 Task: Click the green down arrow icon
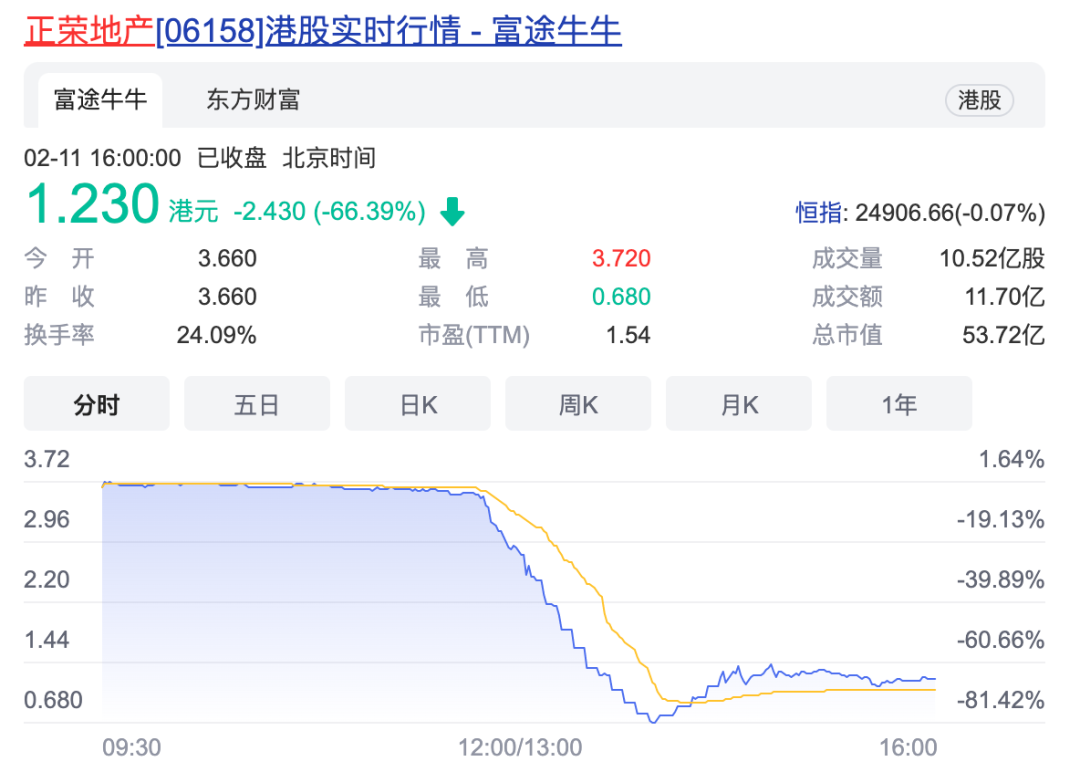pos(453,211)
